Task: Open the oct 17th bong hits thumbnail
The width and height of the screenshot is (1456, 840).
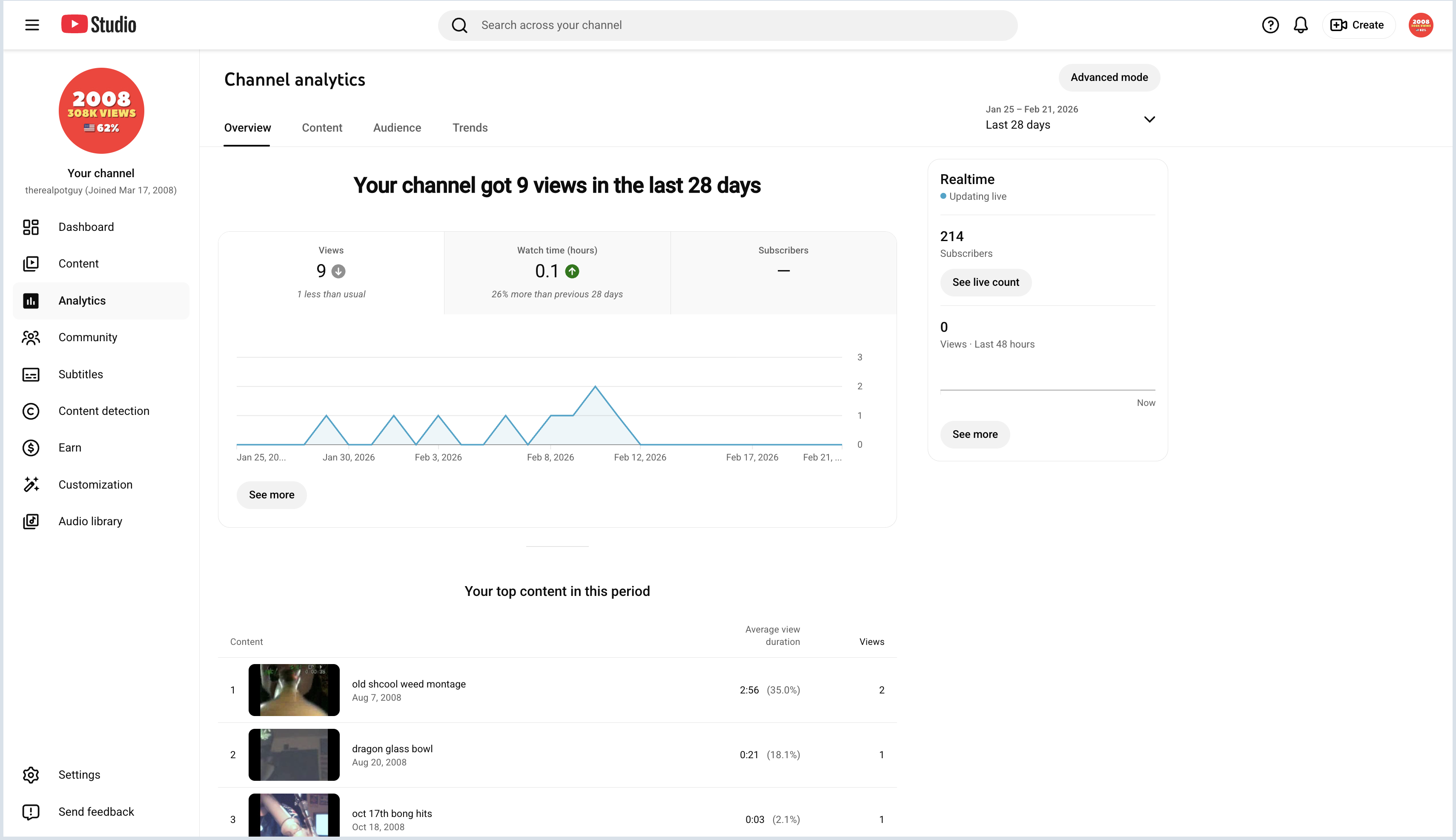Action: pyautogui.click(x=294, y=815)
